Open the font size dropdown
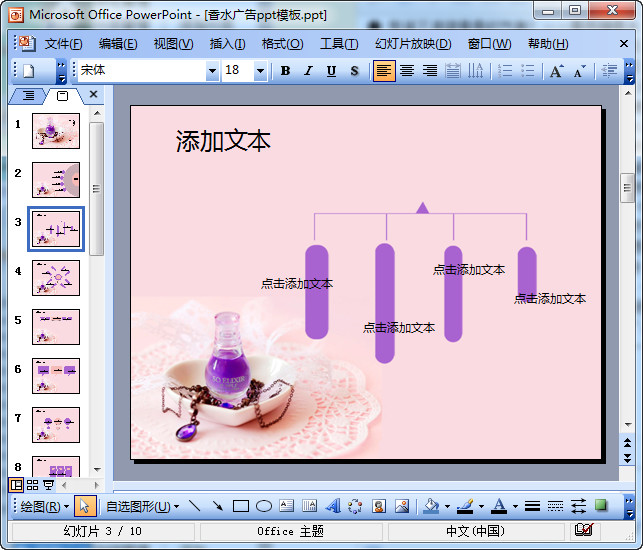 pyautogui.click(x=260, y=71)
